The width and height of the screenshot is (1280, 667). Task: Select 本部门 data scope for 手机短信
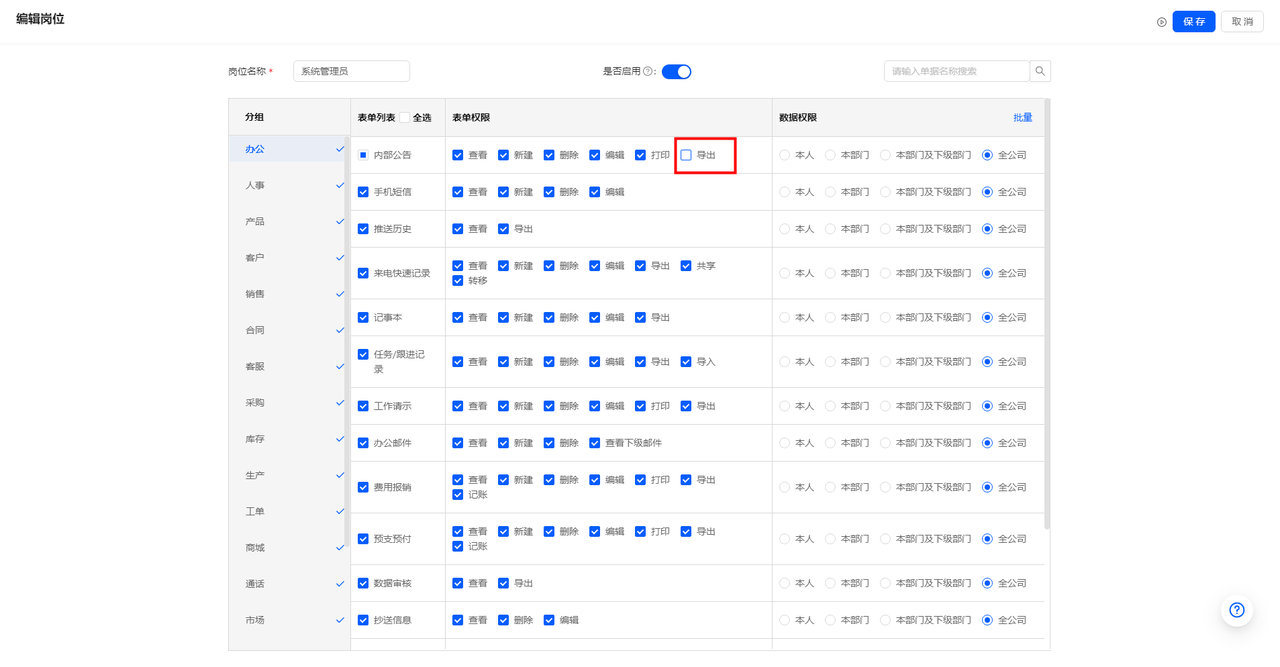830,192
